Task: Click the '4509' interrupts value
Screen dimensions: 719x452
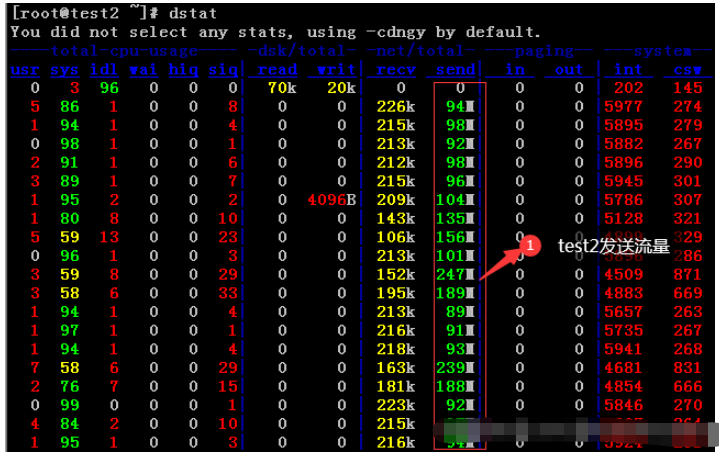Action: tap(623, 275)
